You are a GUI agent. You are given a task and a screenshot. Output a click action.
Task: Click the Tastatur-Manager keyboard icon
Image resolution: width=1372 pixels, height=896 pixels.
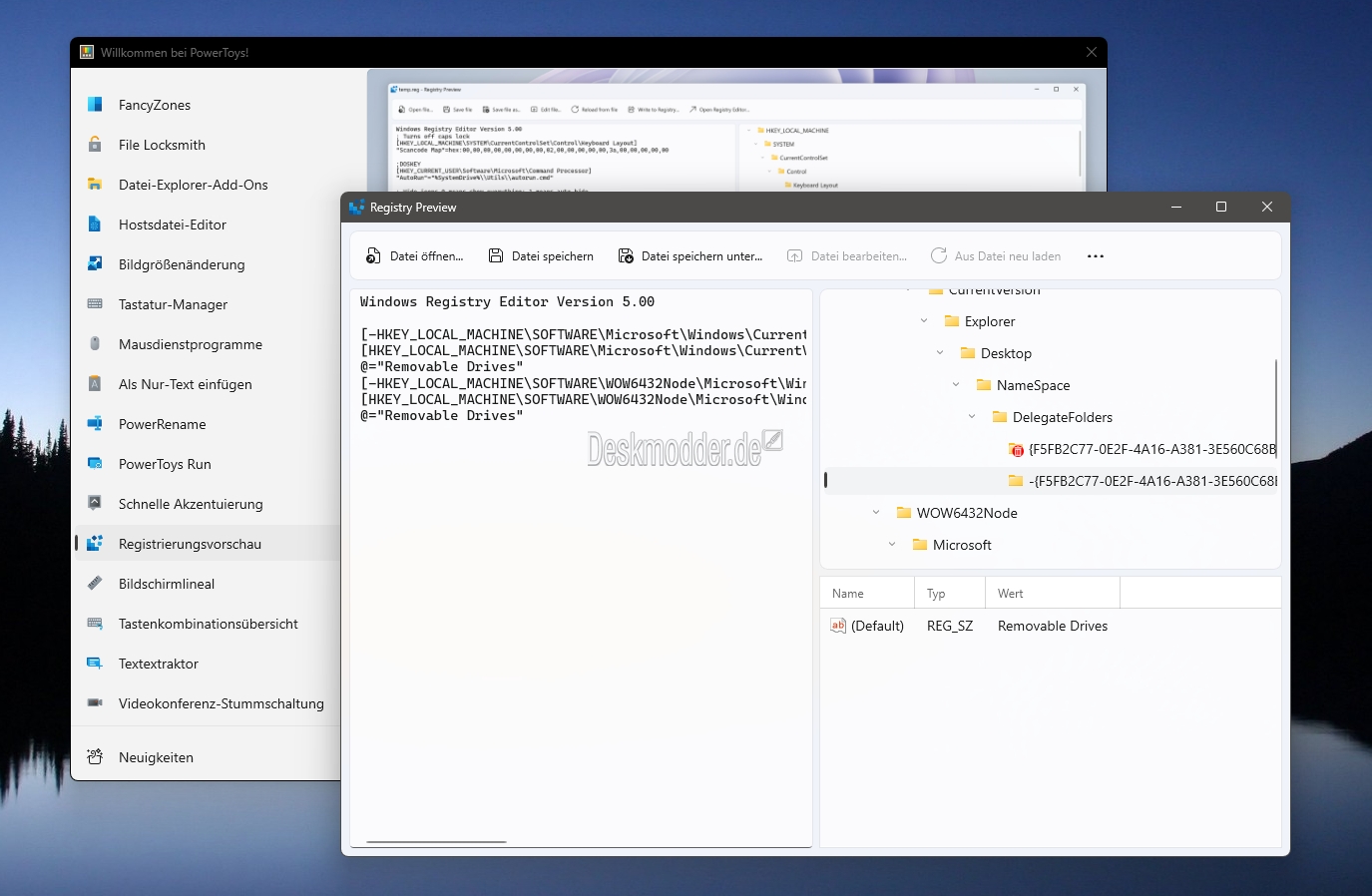(95, 303)
